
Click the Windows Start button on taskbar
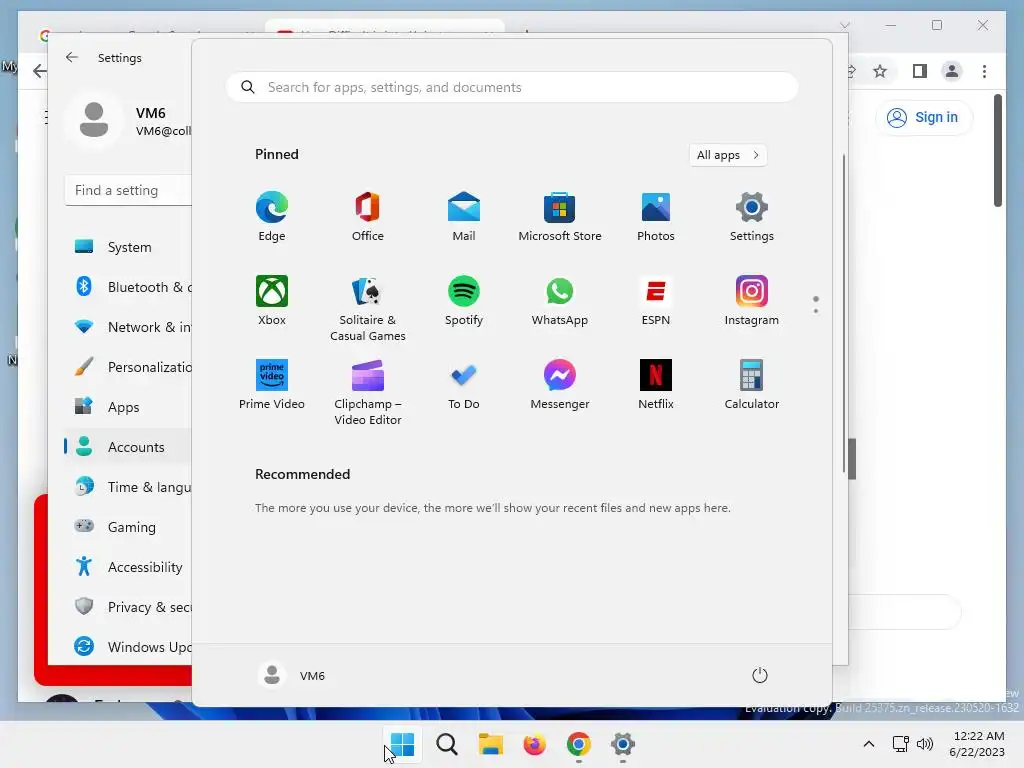tap(402, 744)
